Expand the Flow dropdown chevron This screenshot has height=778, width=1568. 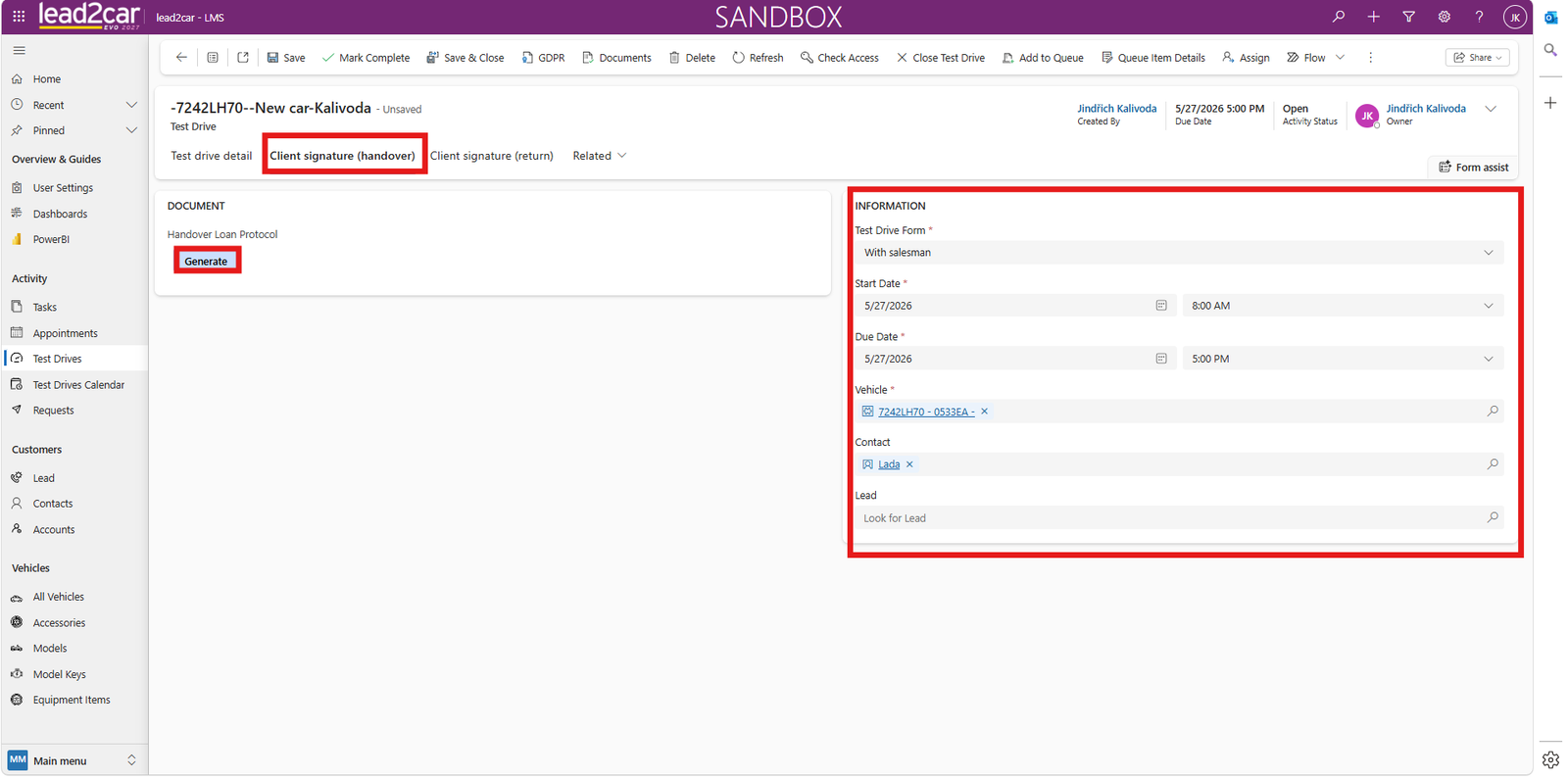tap(1340, 58)
